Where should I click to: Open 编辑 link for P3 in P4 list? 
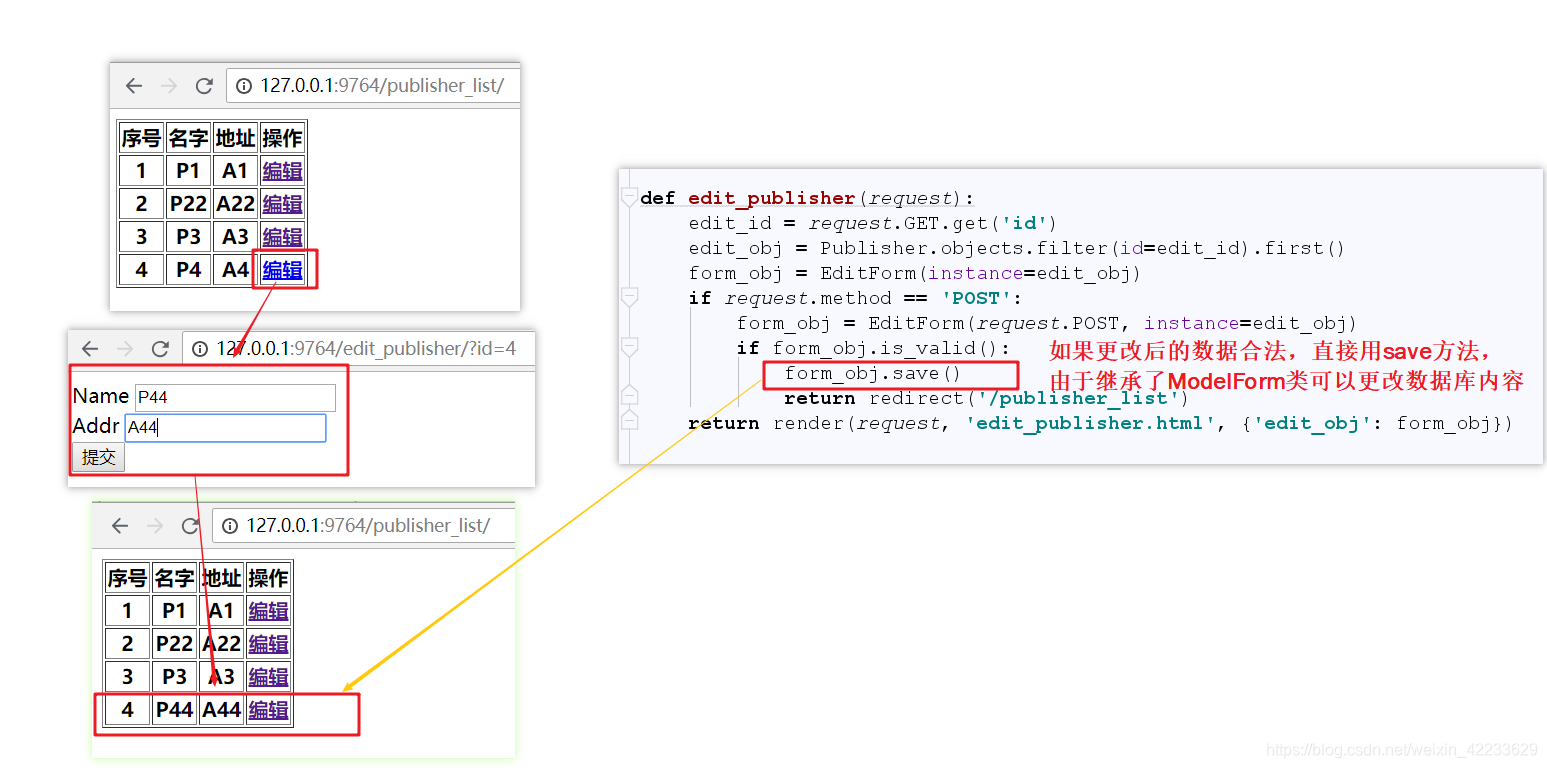[282, 237]
